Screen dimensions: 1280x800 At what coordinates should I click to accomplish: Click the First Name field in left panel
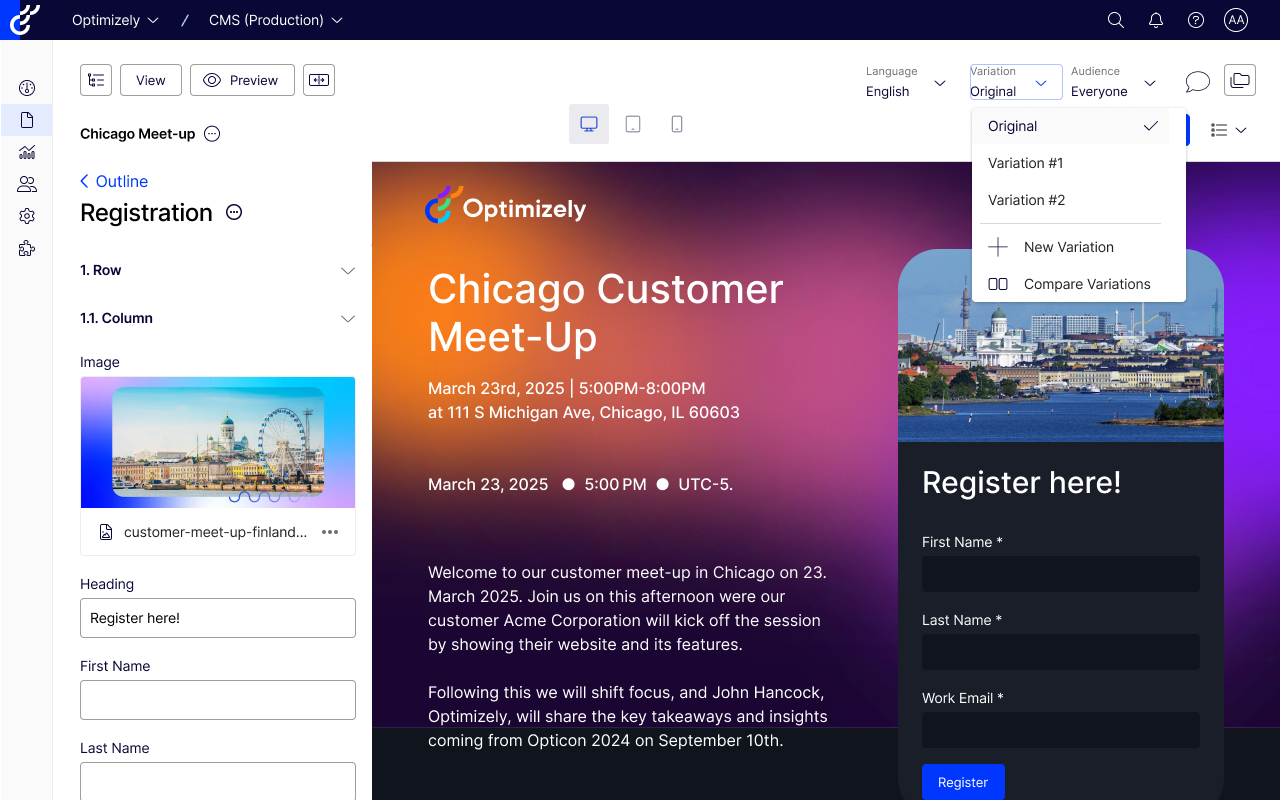[218, 700]
